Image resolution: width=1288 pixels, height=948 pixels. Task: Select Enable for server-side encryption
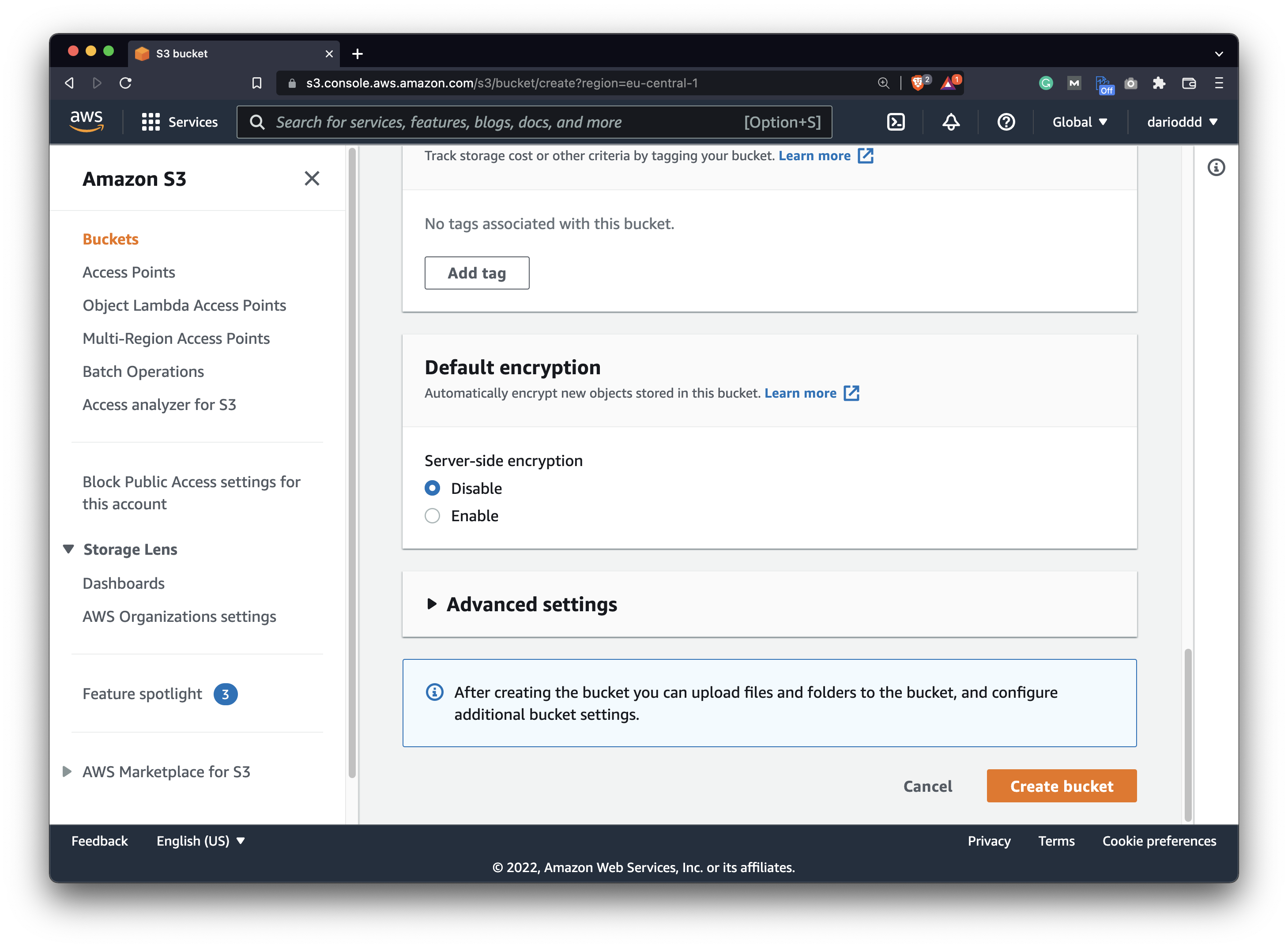coord(432,515)
